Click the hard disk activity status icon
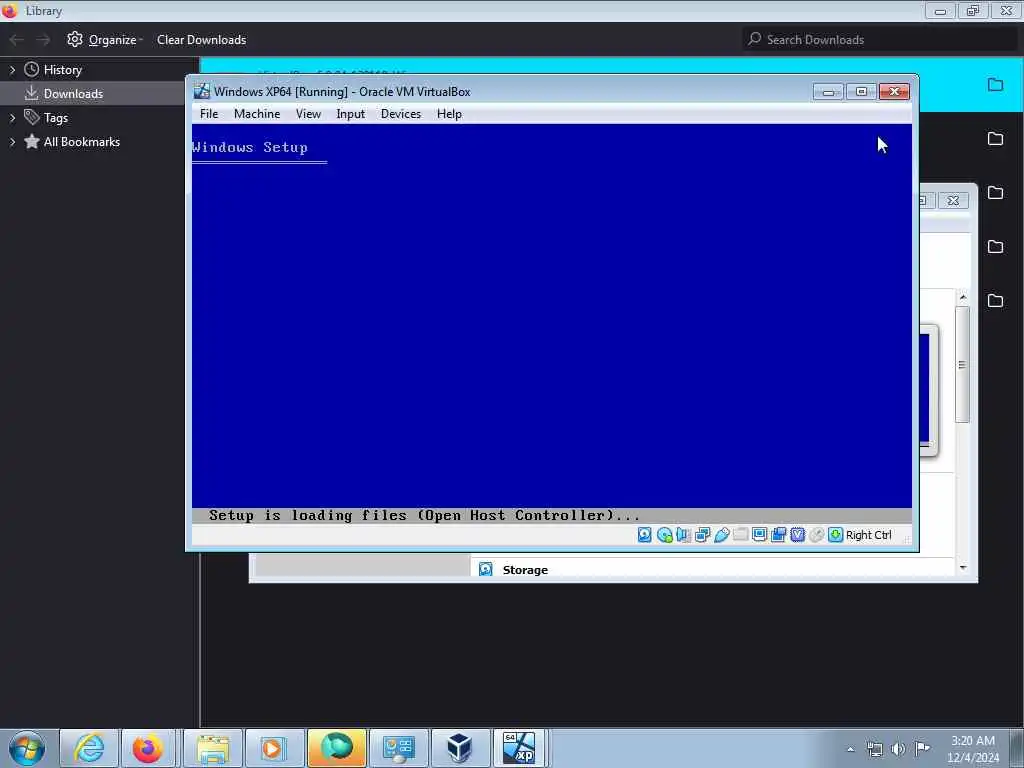The width and height of the screenshot is (1024, 768). click(644, 535)
